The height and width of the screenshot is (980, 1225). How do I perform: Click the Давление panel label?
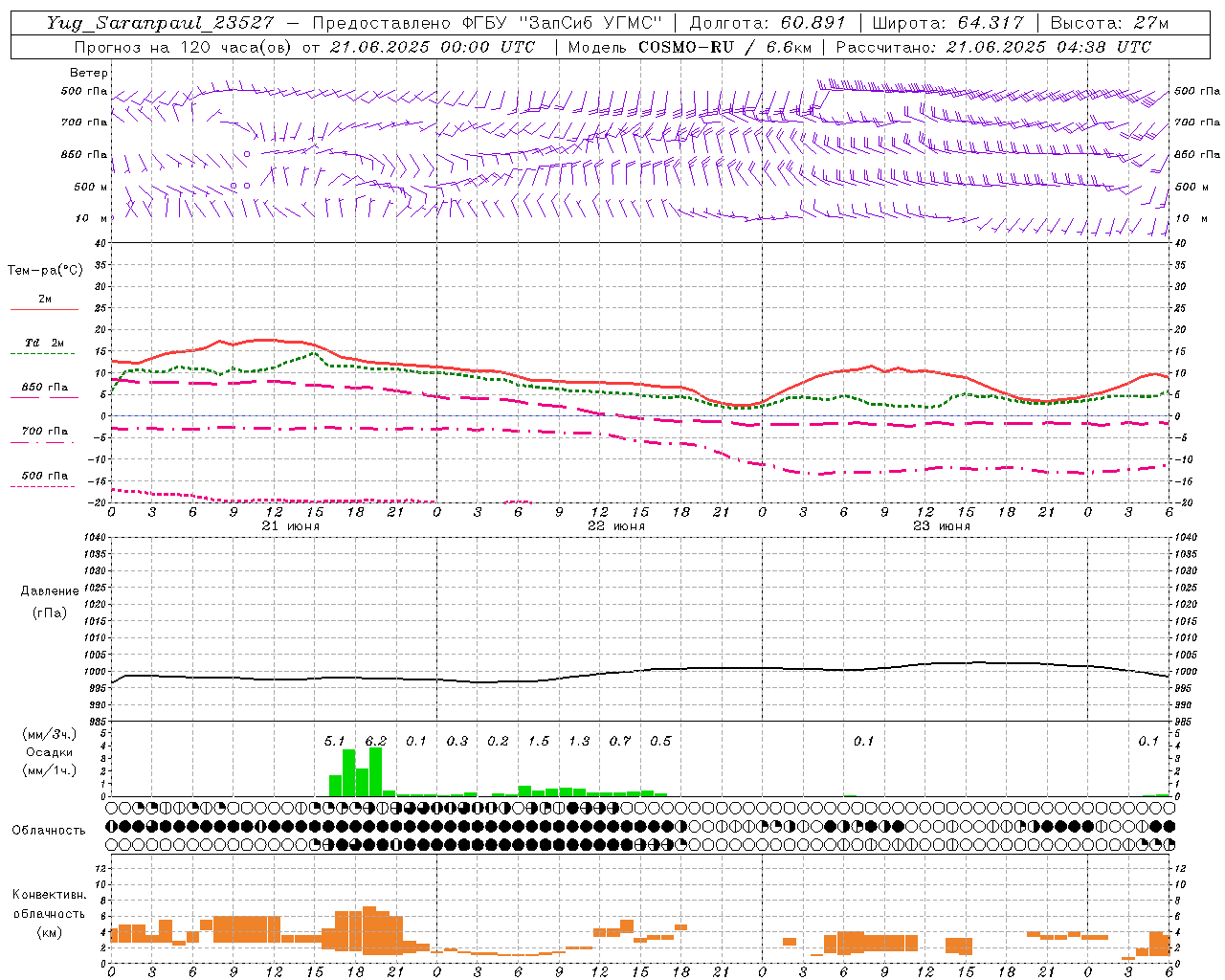point(50,590)
